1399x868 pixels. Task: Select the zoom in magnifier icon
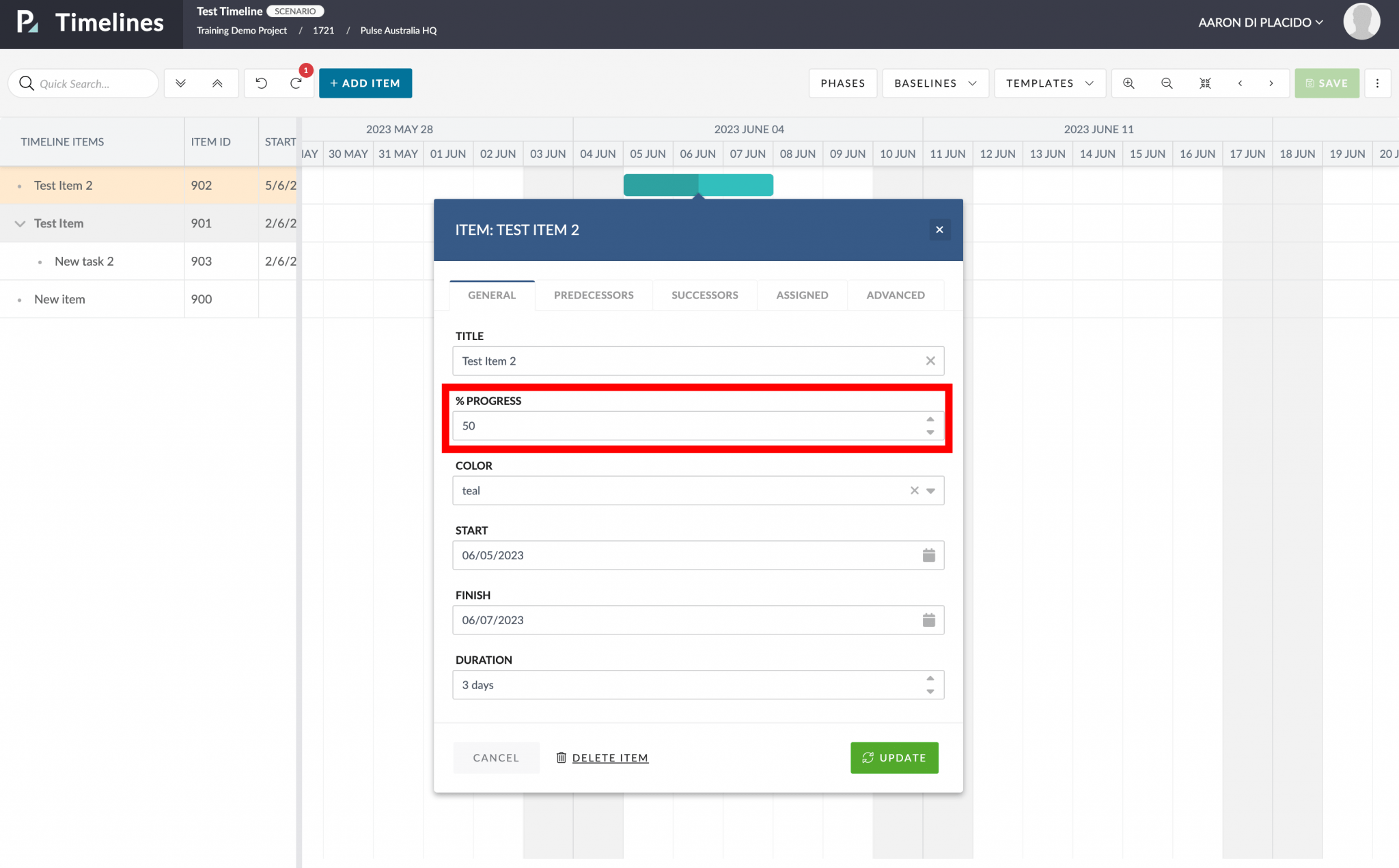pyautogui.click(x=1128, y=83)
